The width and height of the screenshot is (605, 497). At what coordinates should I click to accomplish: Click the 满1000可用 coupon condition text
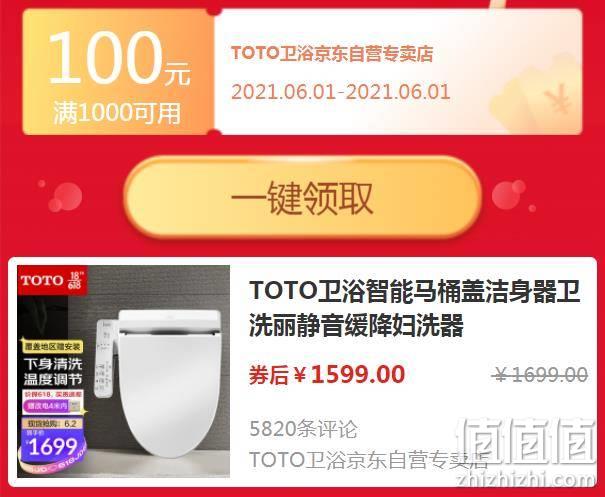point(117,113)
